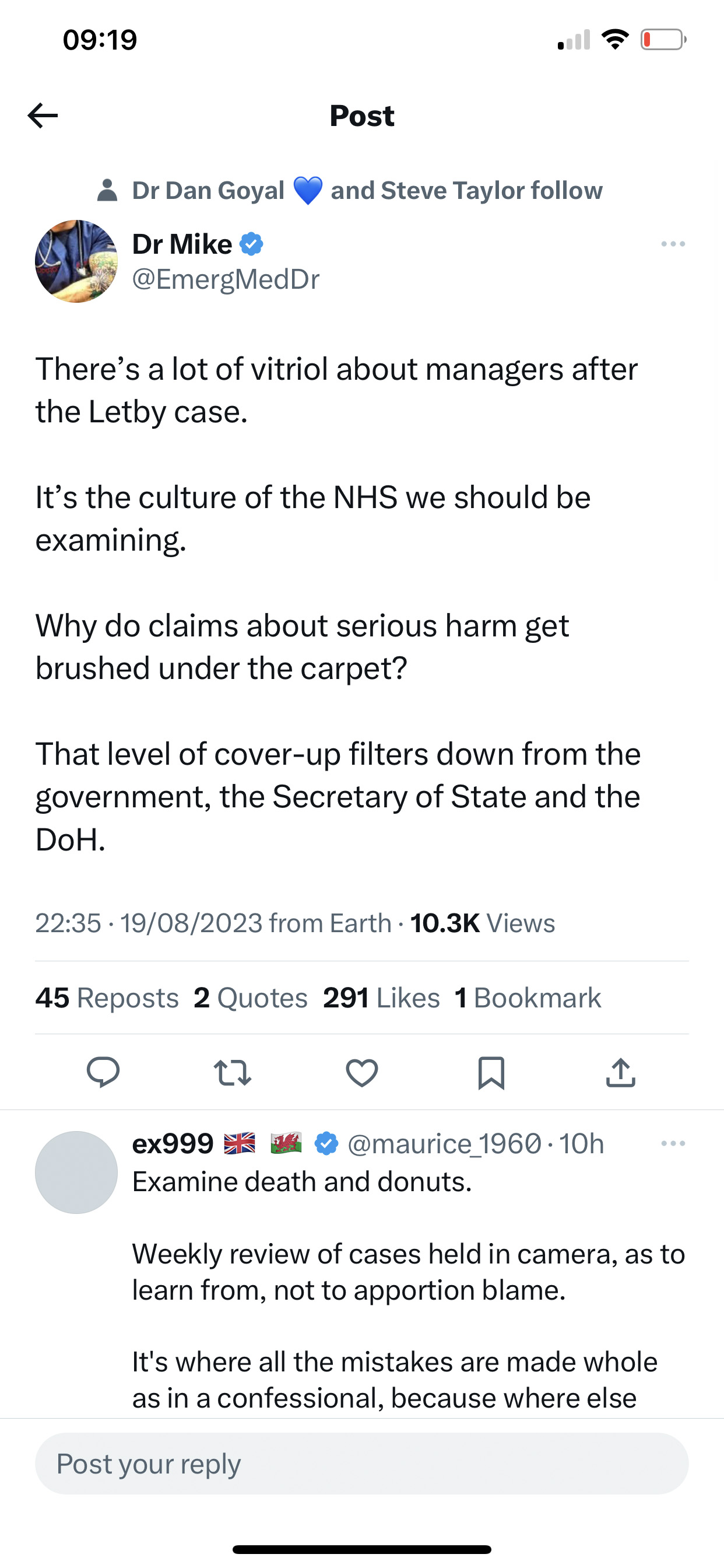
Task: Like the post with heart icon
Action: (362, 1073)
